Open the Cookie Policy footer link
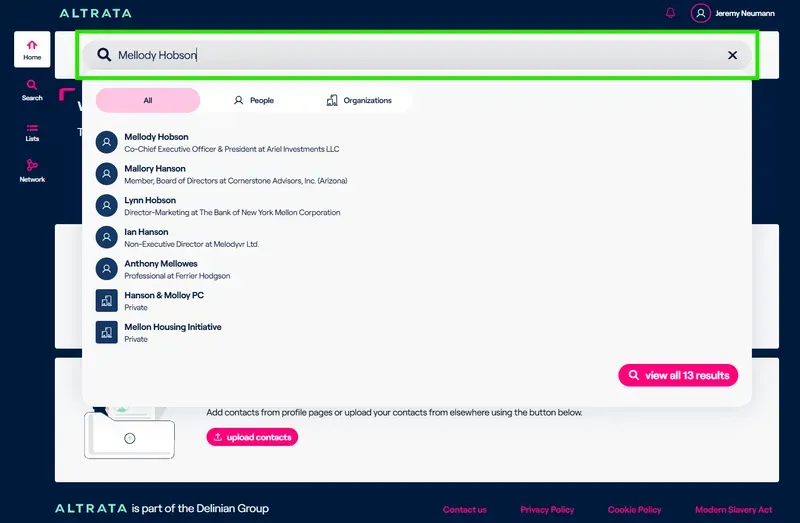800x523 pixels. pyautogui.click(x=634, y=510)
